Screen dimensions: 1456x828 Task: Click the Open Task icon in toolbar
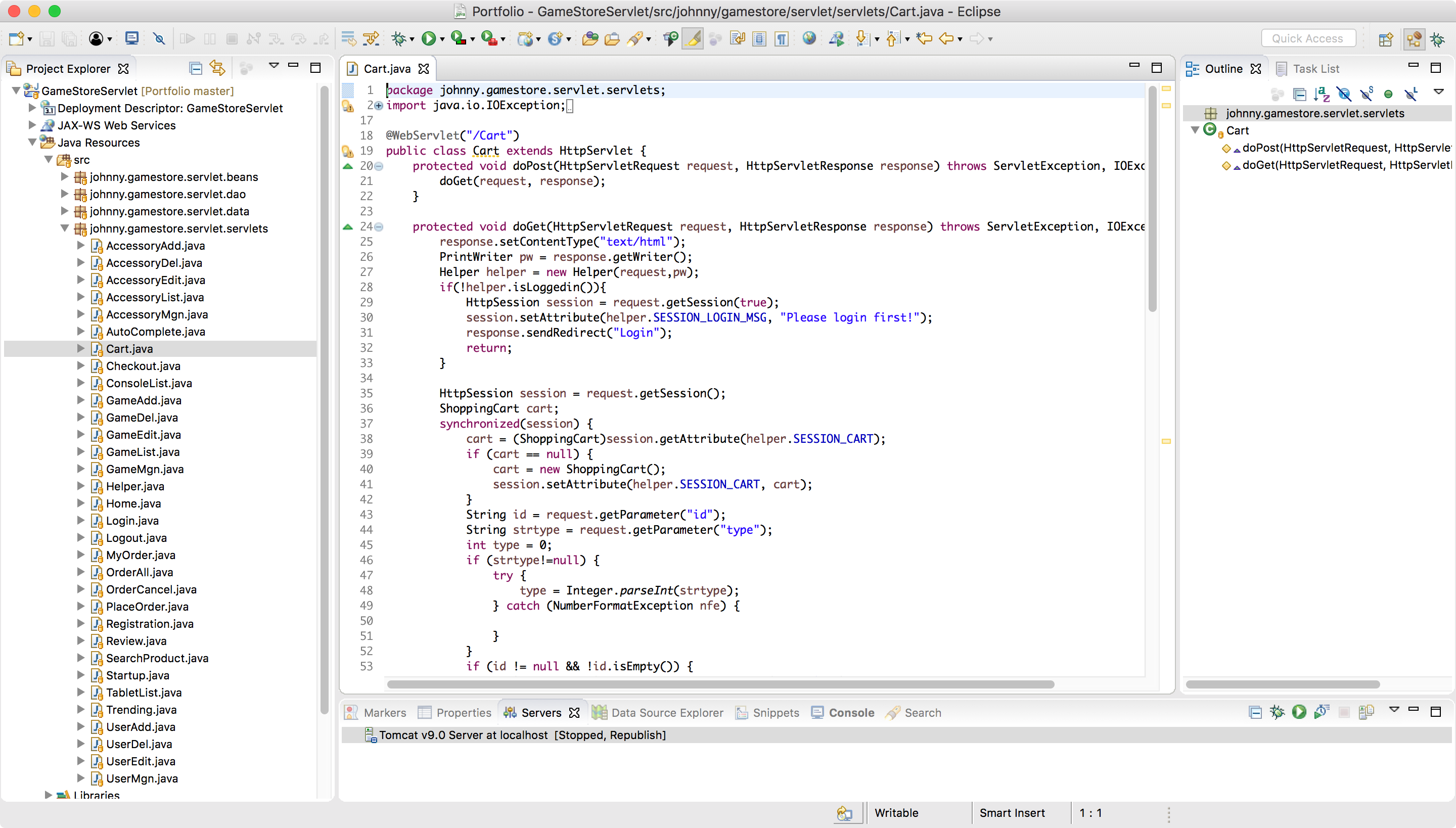click(612, 38)
